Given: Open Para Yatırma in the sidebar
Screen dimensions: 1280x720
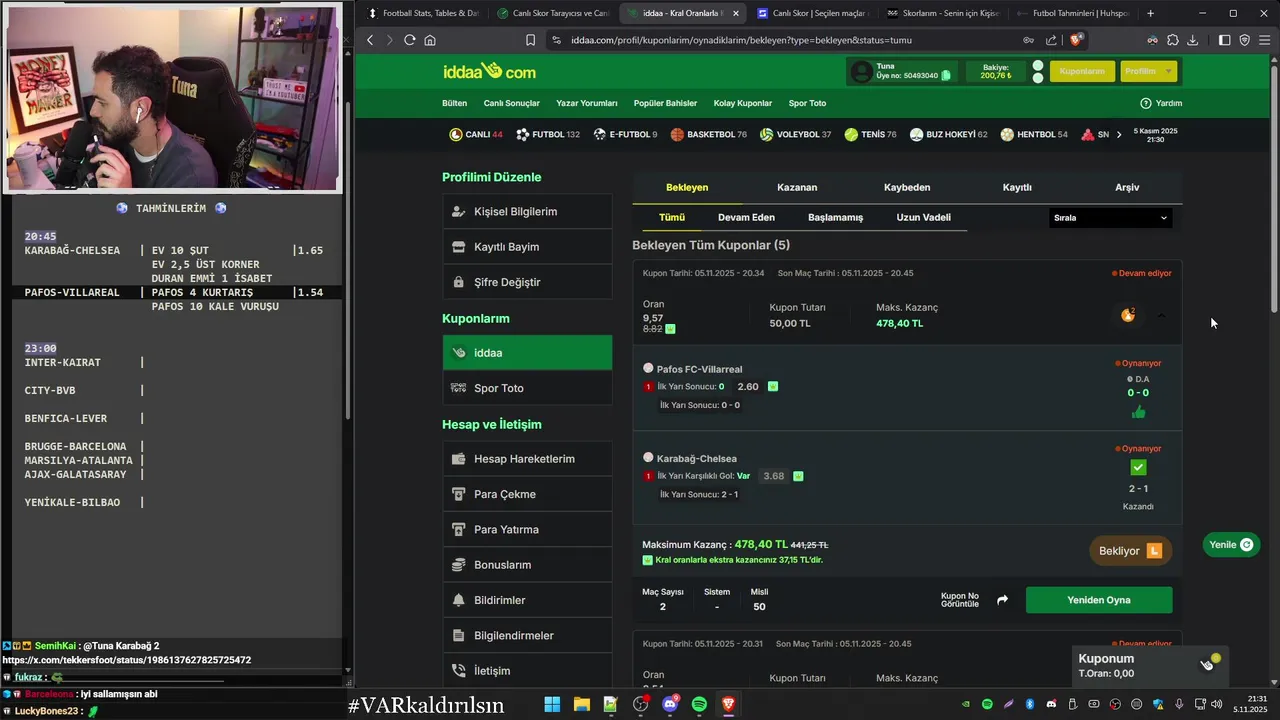Looking at the screenshot, I should pos(527,529).
